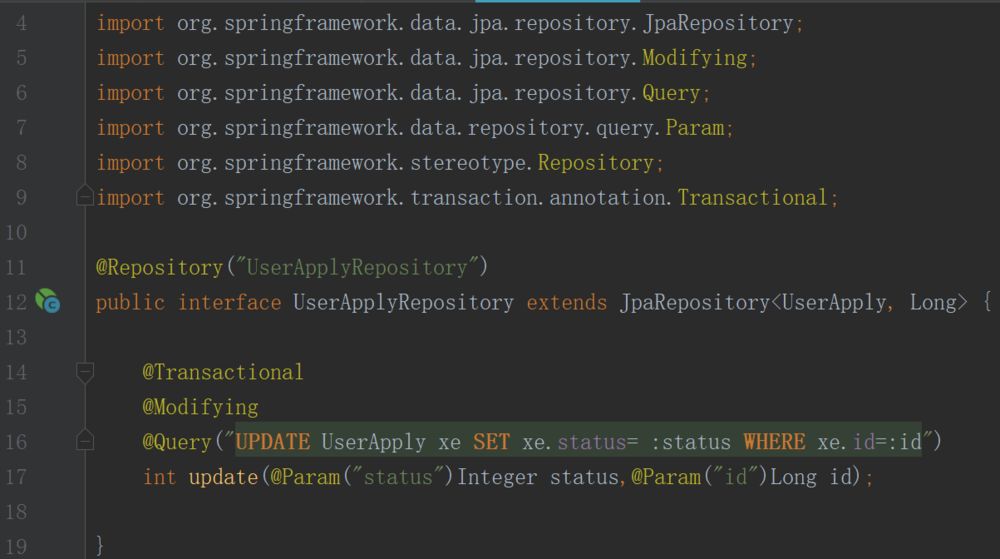Click the Transactional import class name on line 9
Image resolution: width=1000 pixels, height=559 pixels.
753,198
